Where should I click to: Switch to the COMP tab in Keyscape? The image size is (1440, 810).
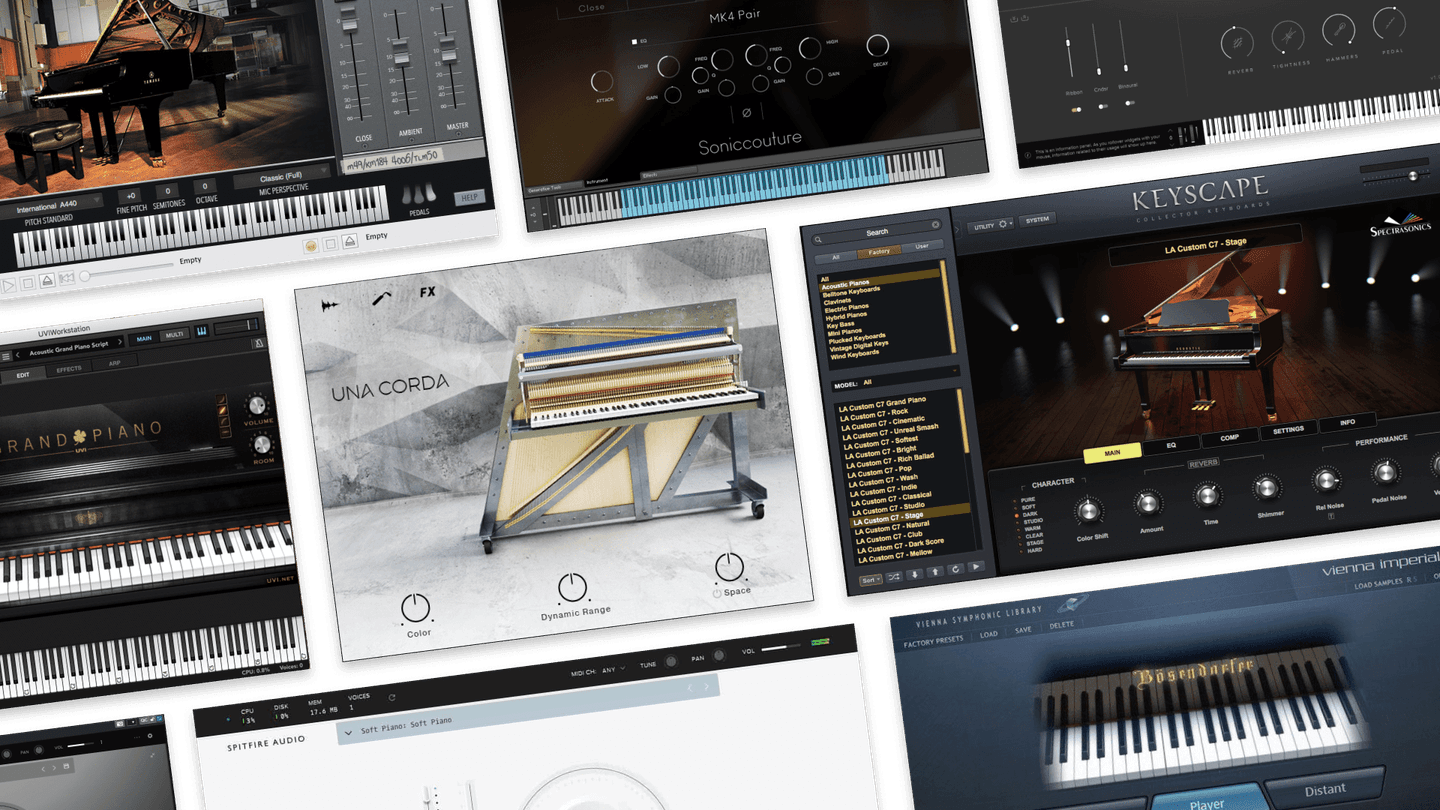(x=1230, y=438)
